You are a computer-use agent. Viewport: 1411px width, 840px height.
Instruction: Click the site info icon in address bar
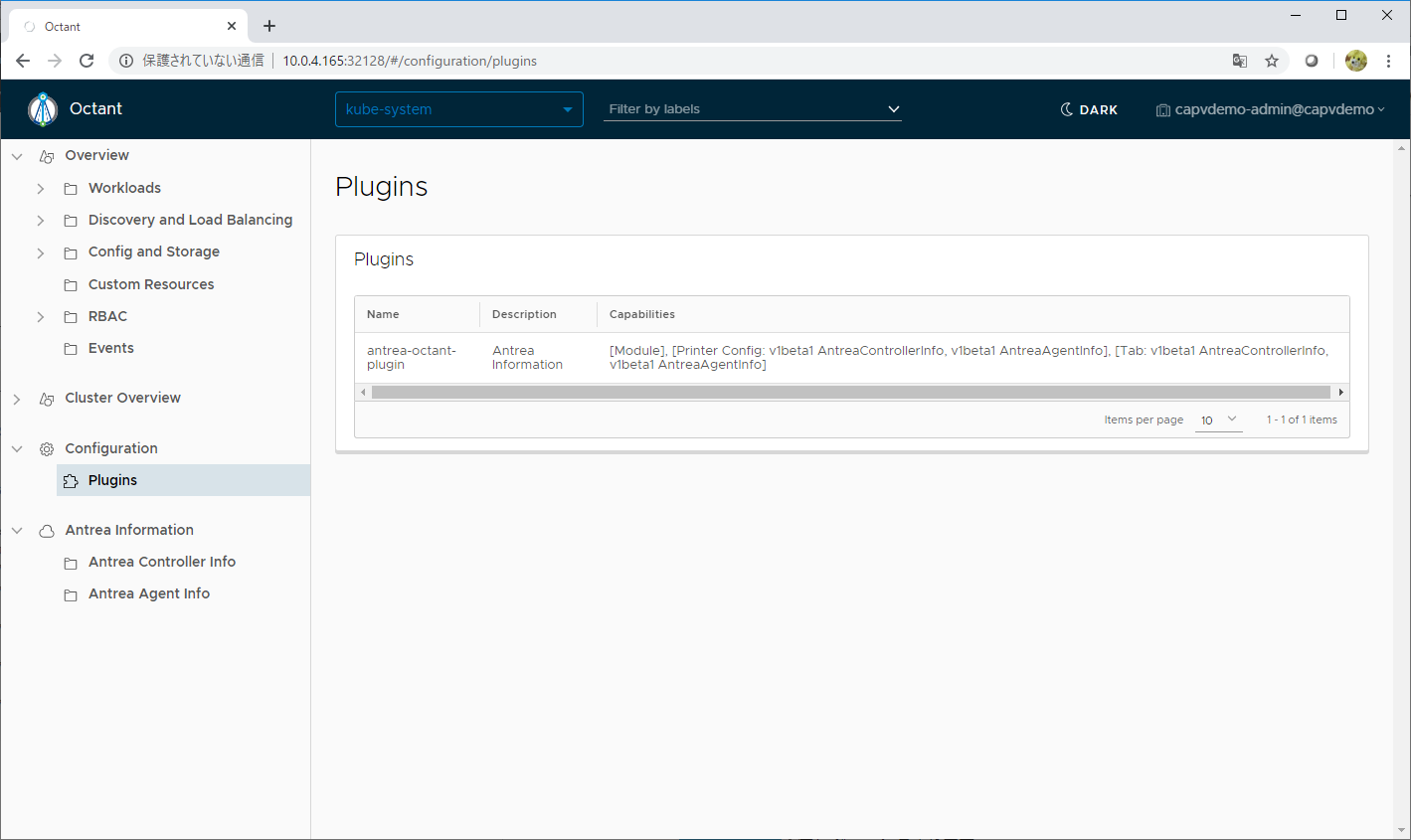[126, 61]
